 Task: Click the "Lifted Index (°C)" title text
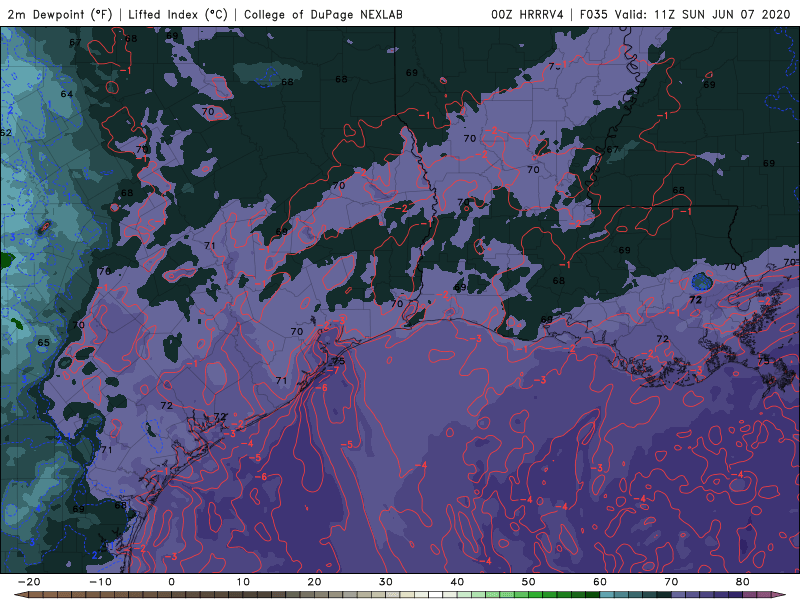(178, 14)
